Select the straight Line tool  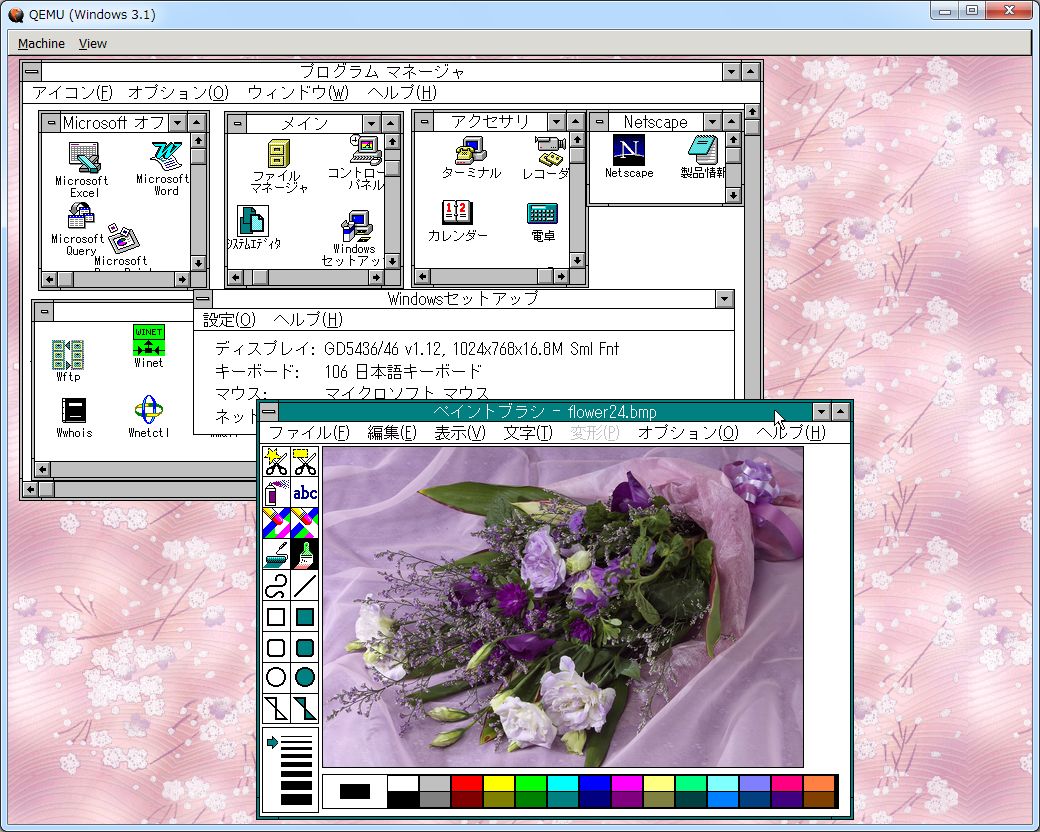tap(305, 585)
